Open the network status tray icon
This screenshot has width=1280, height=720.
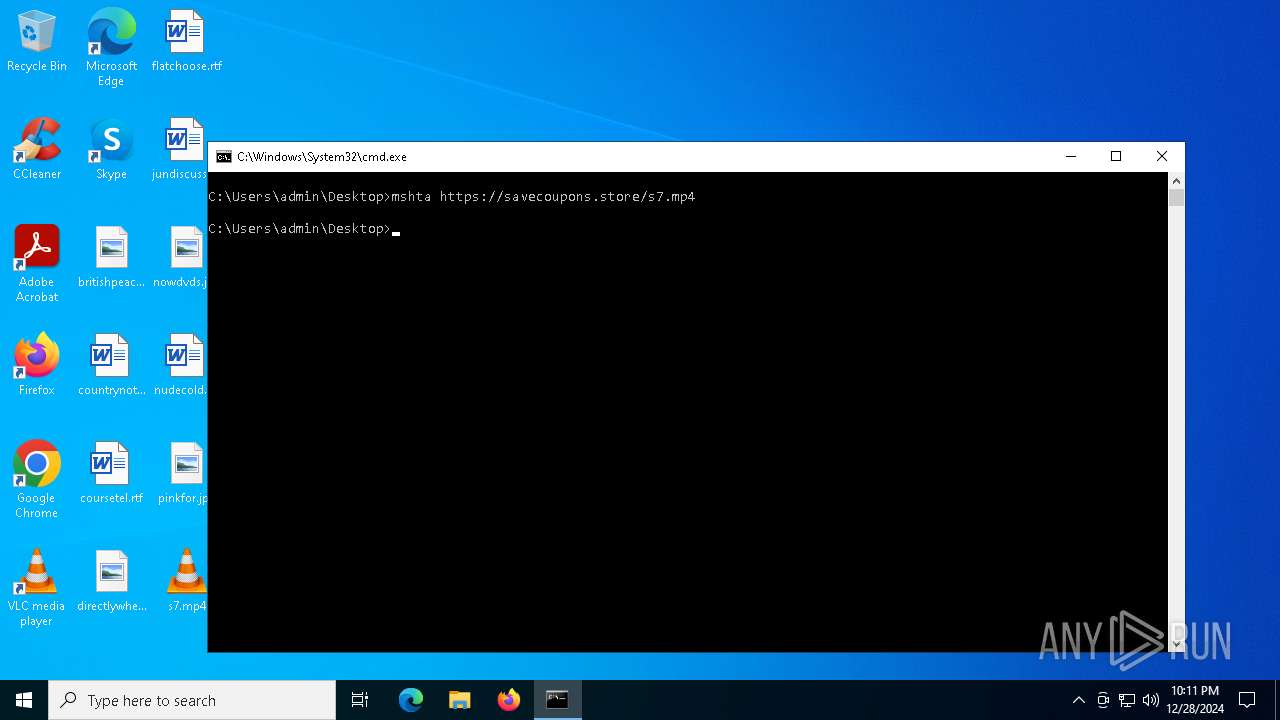tap(1127, 700)
